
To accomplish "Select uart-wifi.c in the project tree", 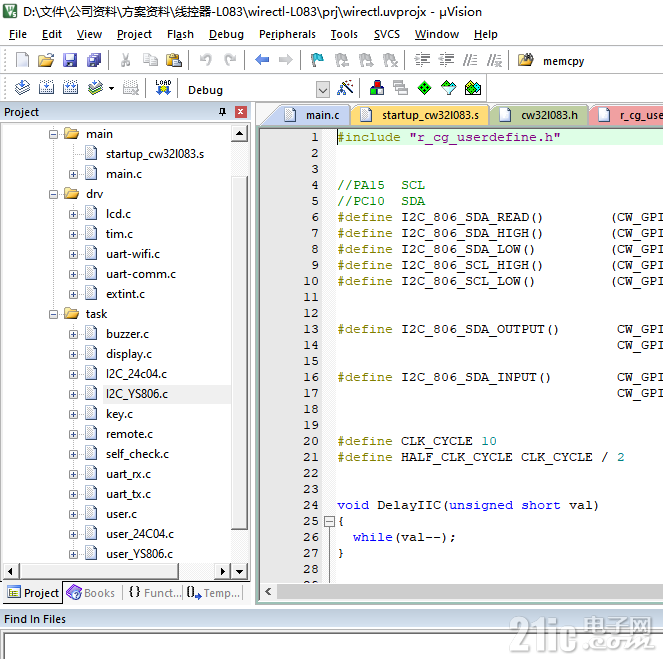I will click(133, 254).
